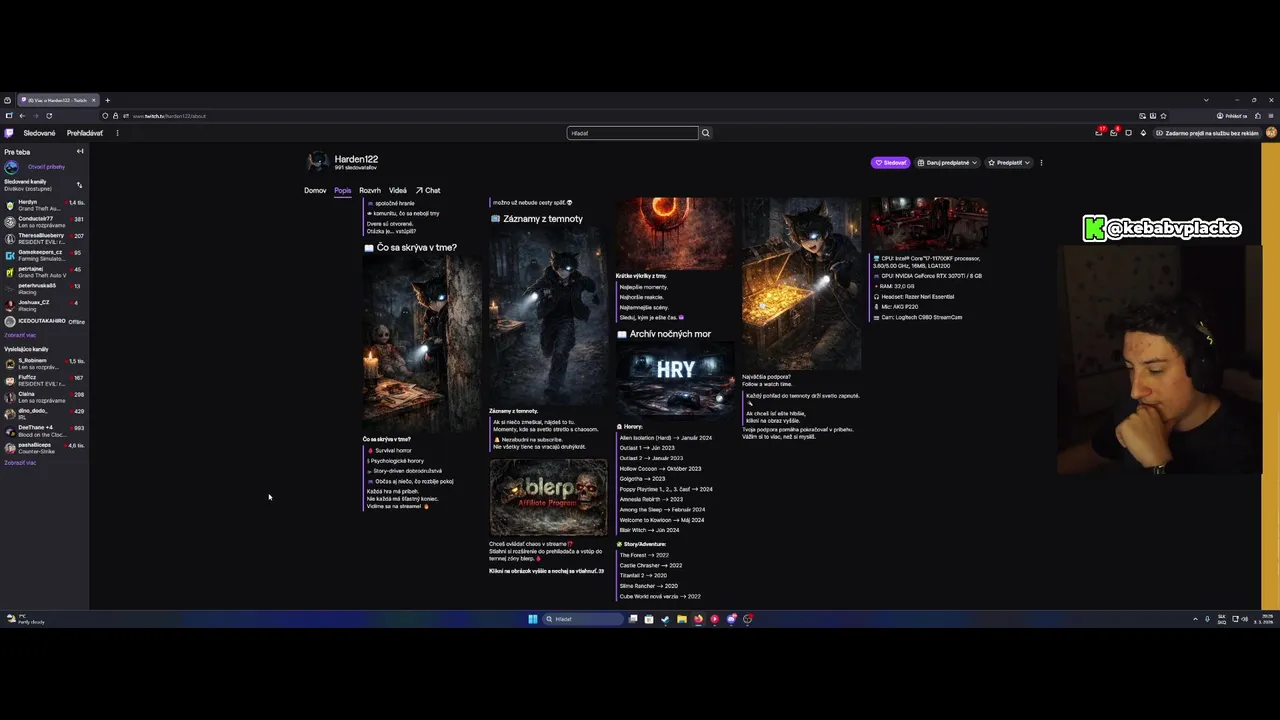1280x720 pixels.
Task: Switch to Rozvrh tab
Action: 370,190
